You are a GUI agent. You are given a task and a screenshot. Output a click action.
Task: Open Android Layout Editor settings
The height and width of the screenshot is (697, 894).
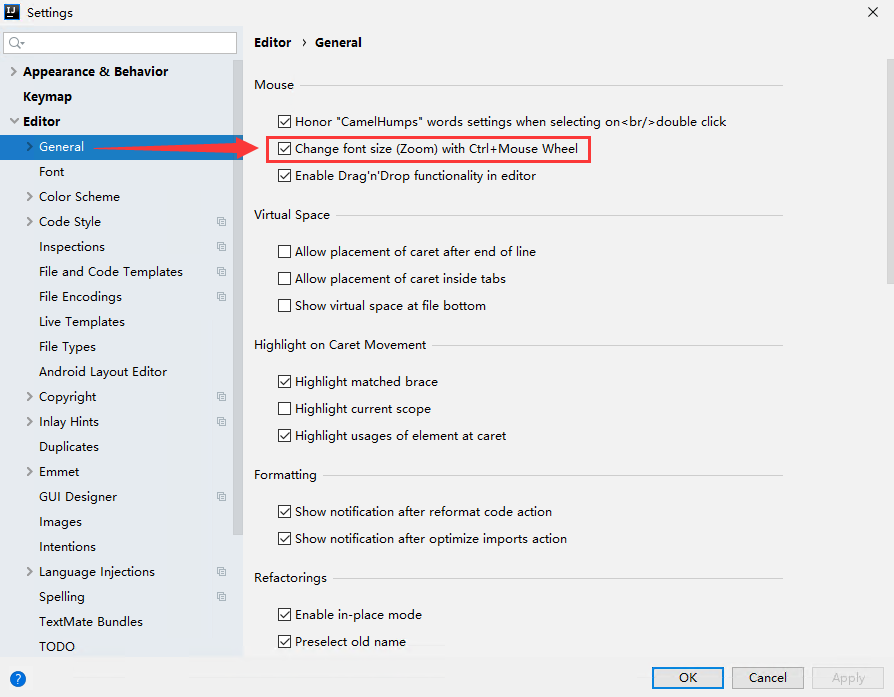coord(103,372)
